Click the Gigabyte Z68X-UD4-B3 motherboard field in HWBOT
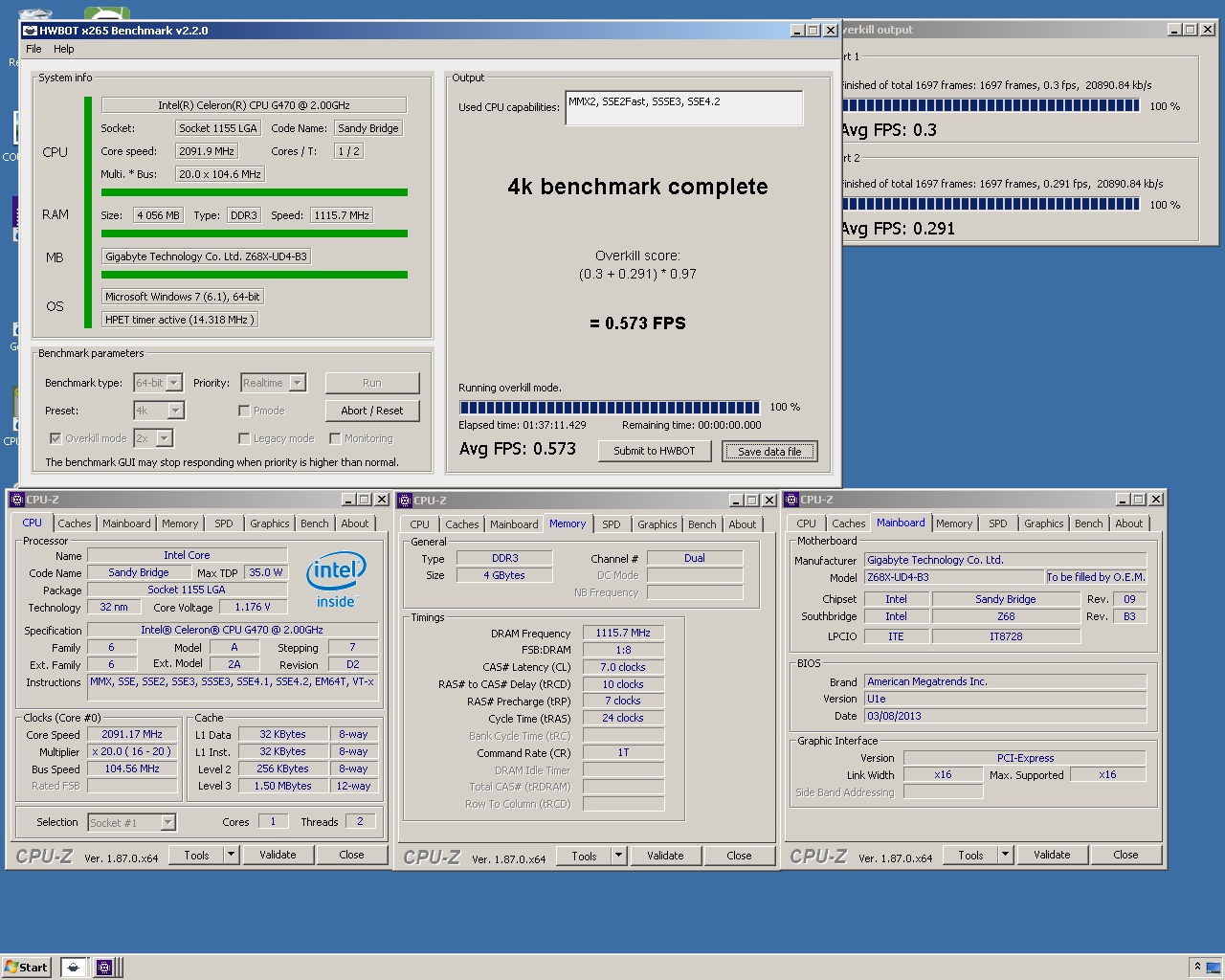This screenshot has height=980, width=1225. [207, 256]
